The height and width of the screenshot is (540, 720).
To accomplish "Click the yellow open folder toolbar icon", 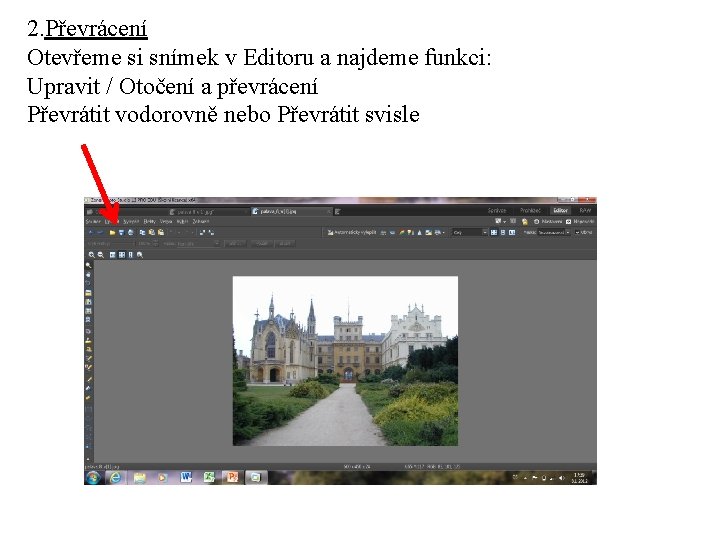I will [112, 232].
